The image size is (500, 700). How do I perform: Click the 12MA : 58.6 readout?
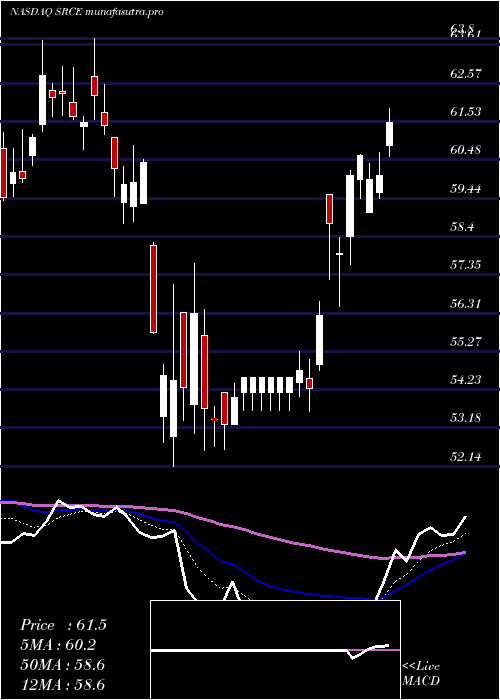tap(63, 685)
